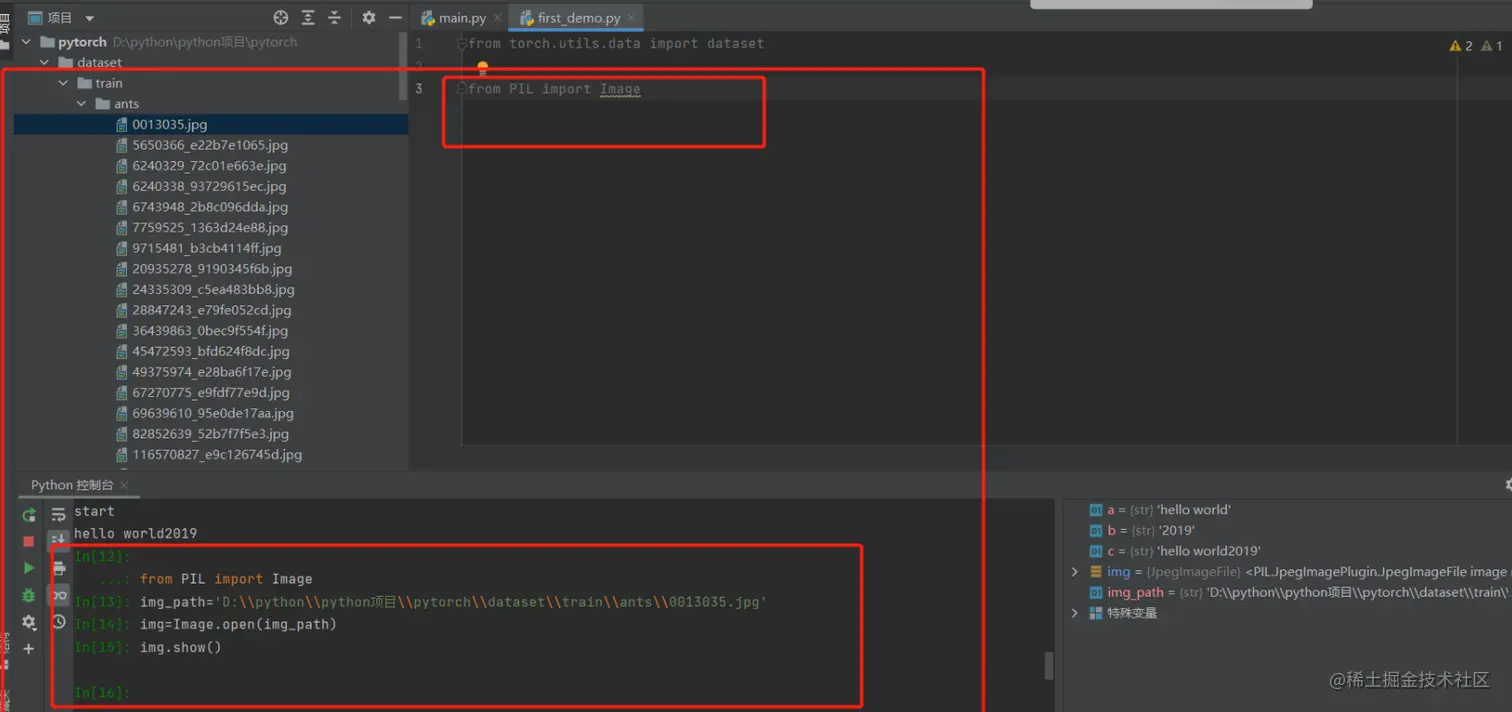Collapse the train folder
The width and height of the screenshot is (1512, 712).
[63, 83]
